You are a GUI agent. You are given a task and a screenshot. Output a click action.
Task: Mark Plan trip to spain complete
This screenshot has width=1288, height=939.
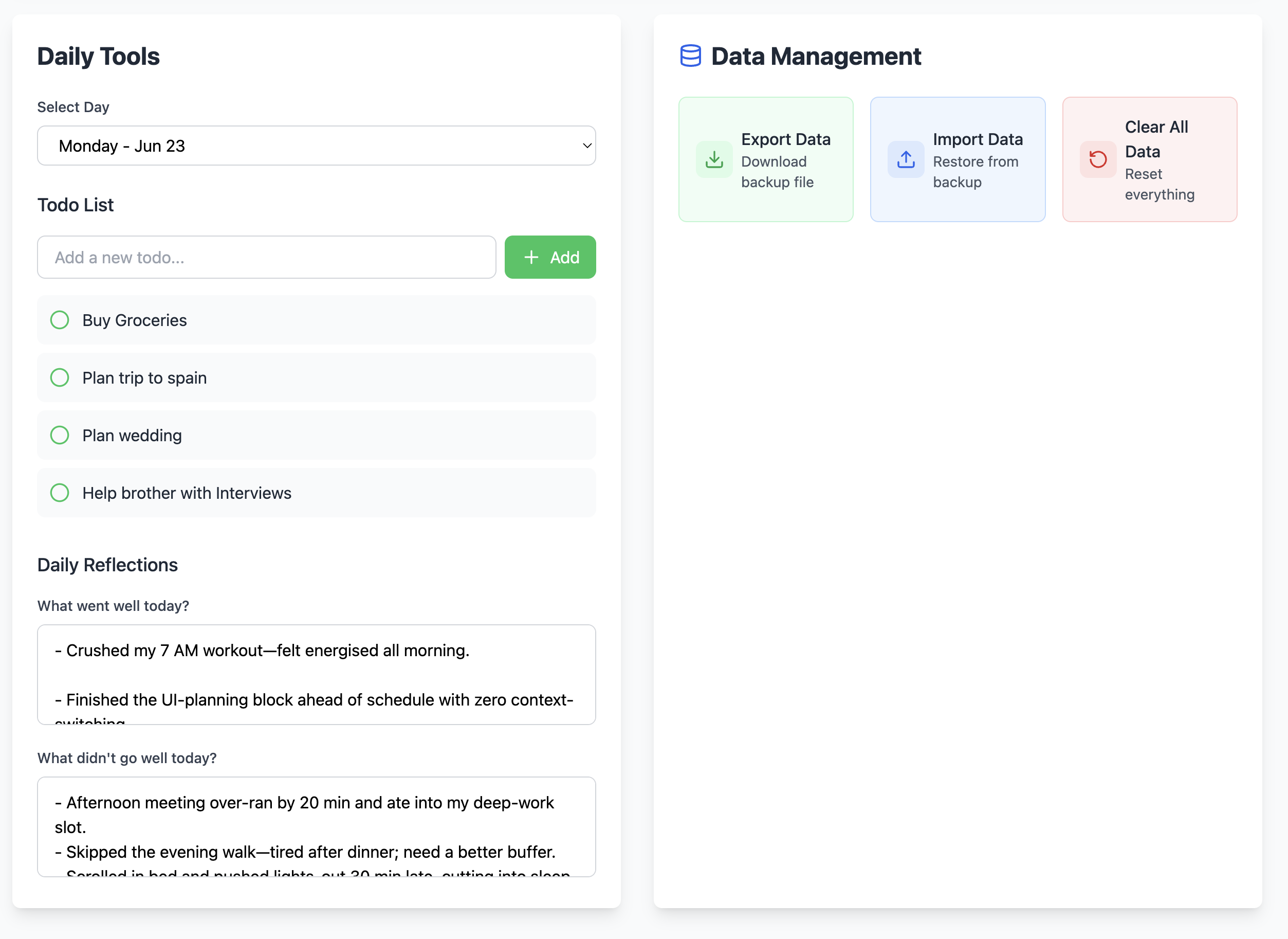[60, 377]
